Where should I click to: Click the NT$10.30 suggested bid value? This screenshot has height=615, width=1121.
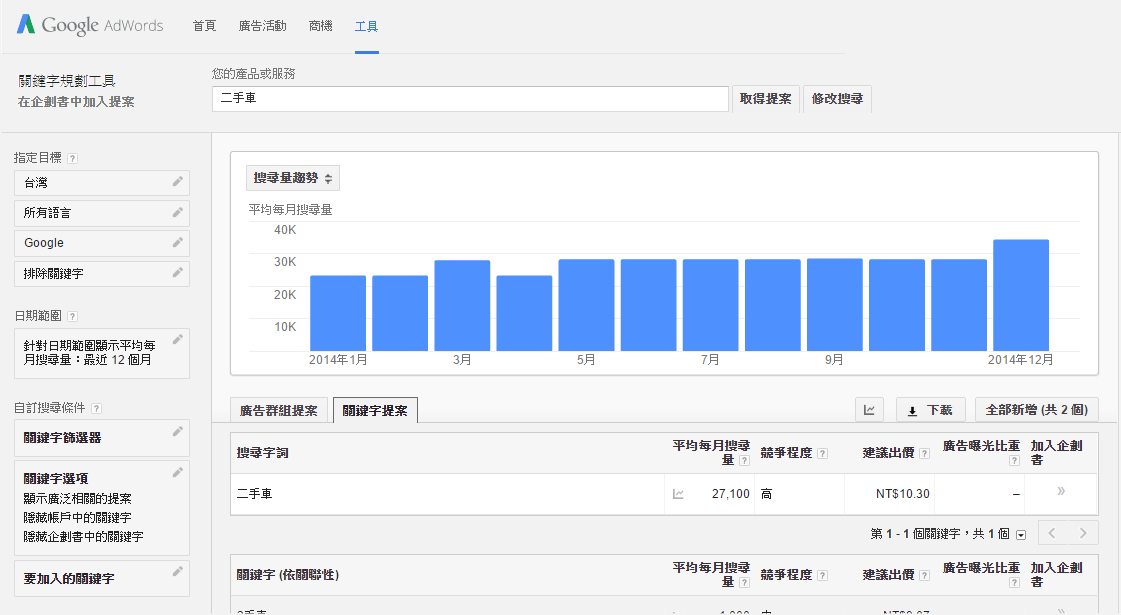click(903, 494)
